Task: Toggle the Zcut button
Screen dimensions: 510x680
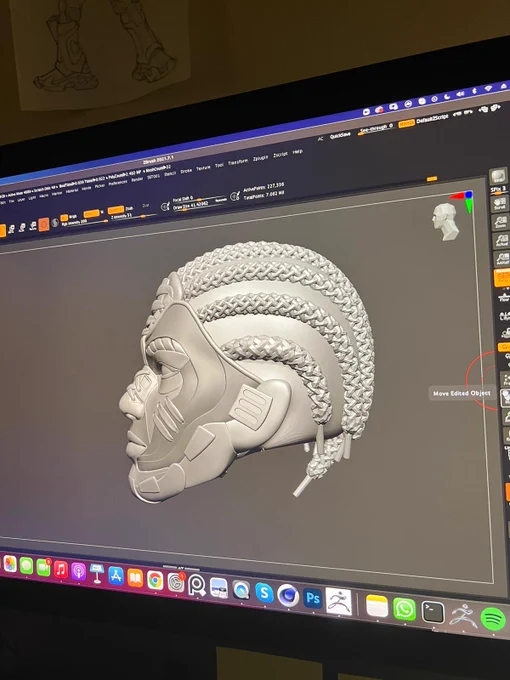Action: tap(146, 206)
